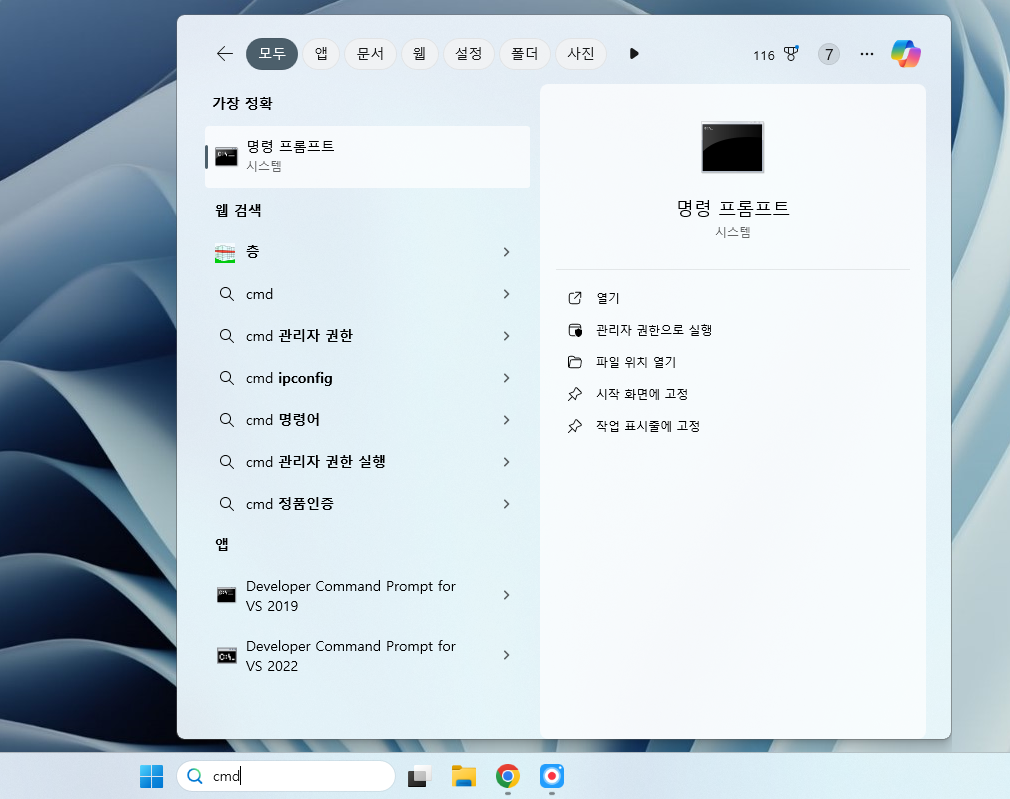Click the taskbar search box with cmd

point(286,776)
